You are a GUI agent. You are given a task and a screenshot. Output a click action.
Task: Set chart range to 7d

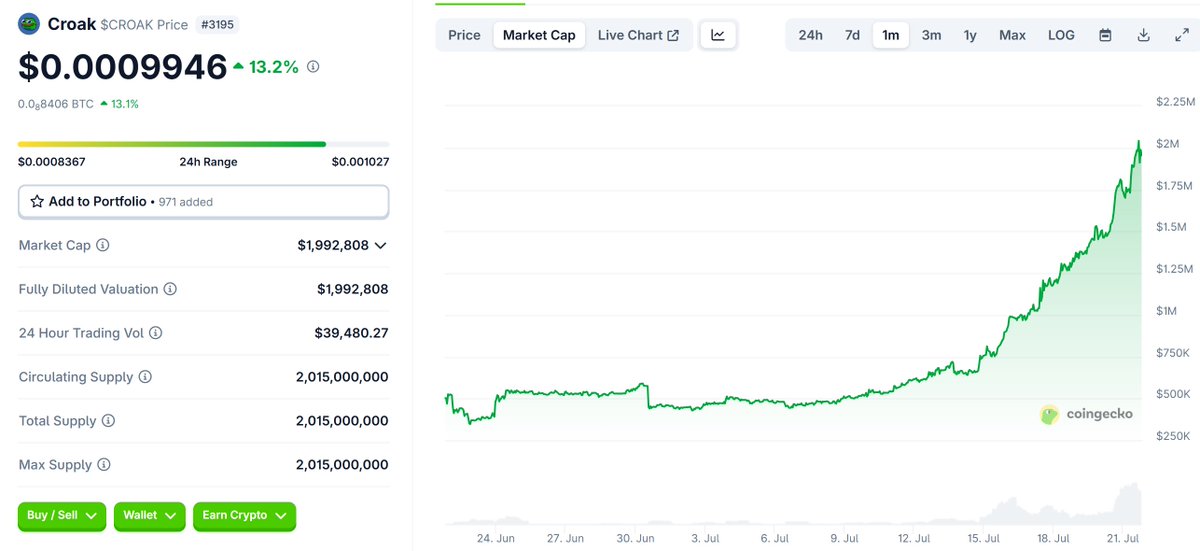[852, 35]
